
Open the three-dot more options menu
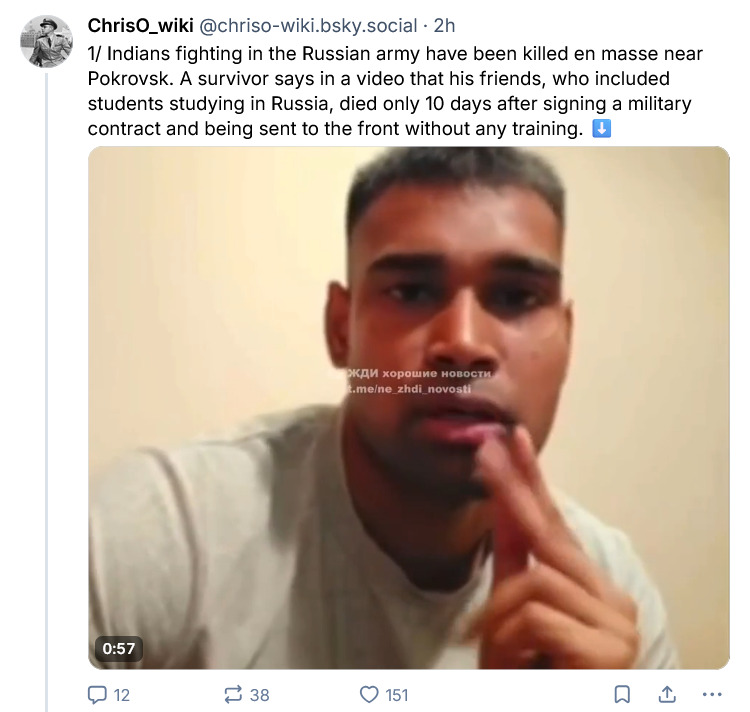pos(712,694)
